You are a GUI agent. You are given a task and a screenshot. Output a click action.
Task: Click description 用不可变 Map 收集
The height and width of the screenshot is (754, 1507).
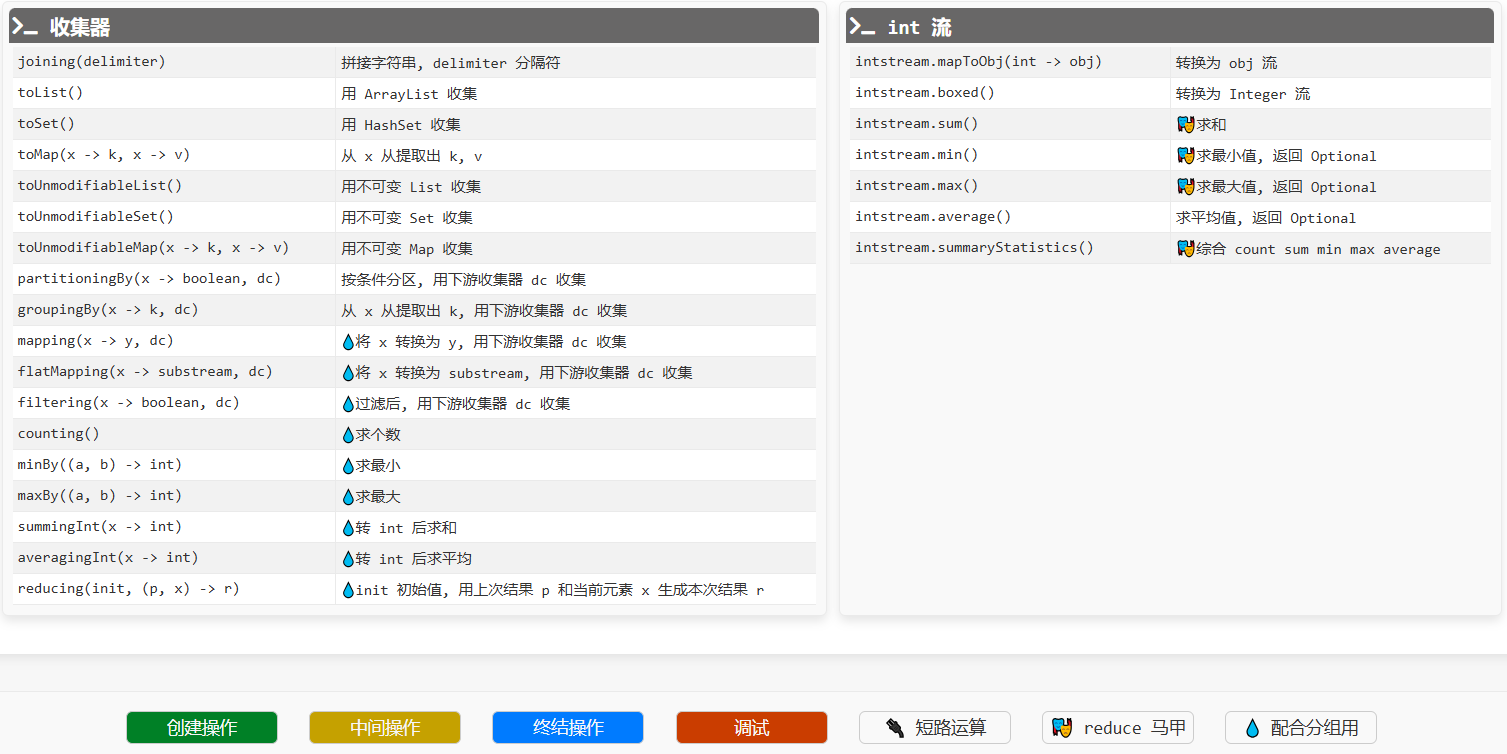point(407,249)
